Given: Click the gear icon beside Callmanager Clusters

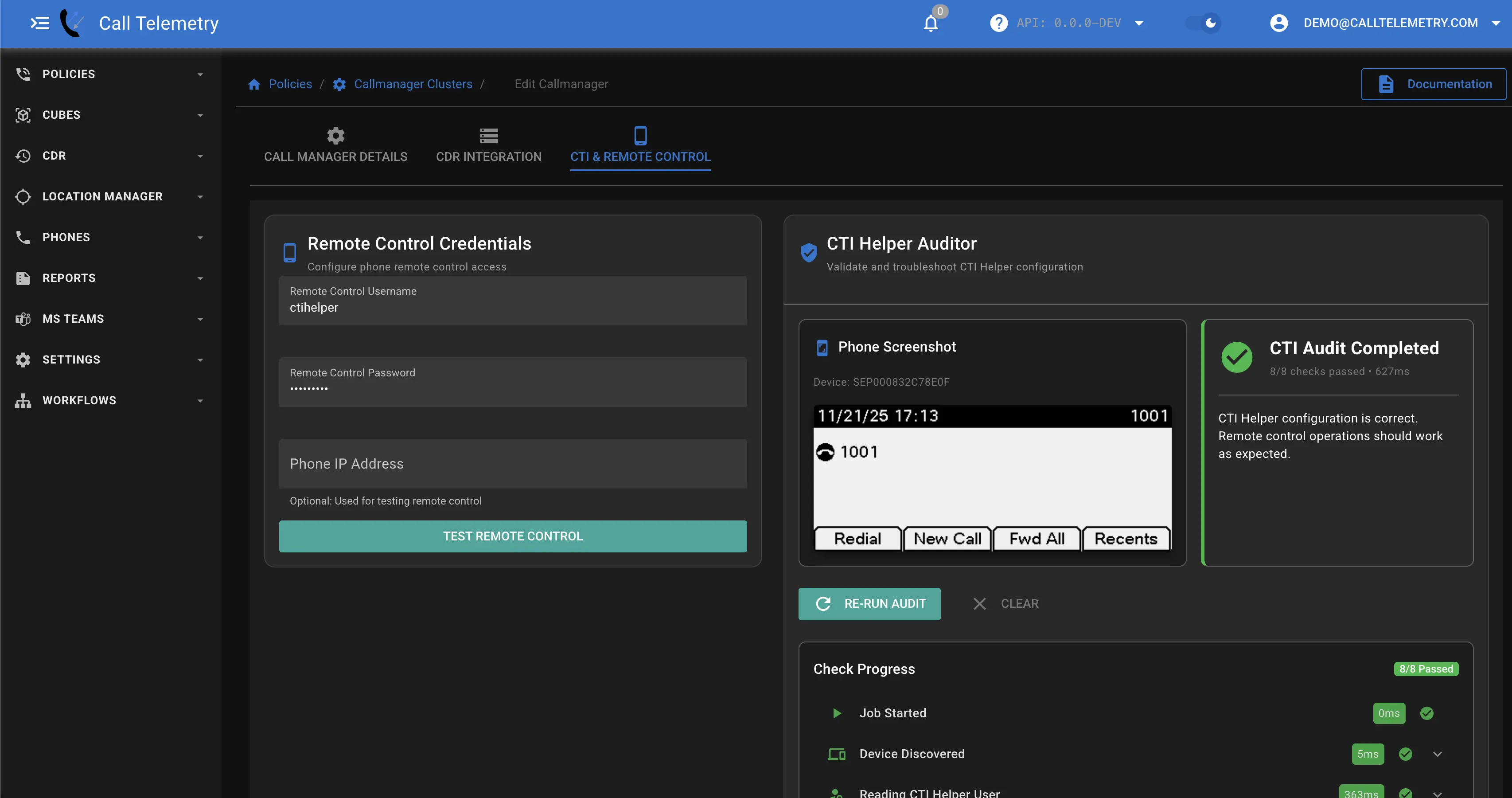Looking at the screenshot, I should tap(339, 85).
